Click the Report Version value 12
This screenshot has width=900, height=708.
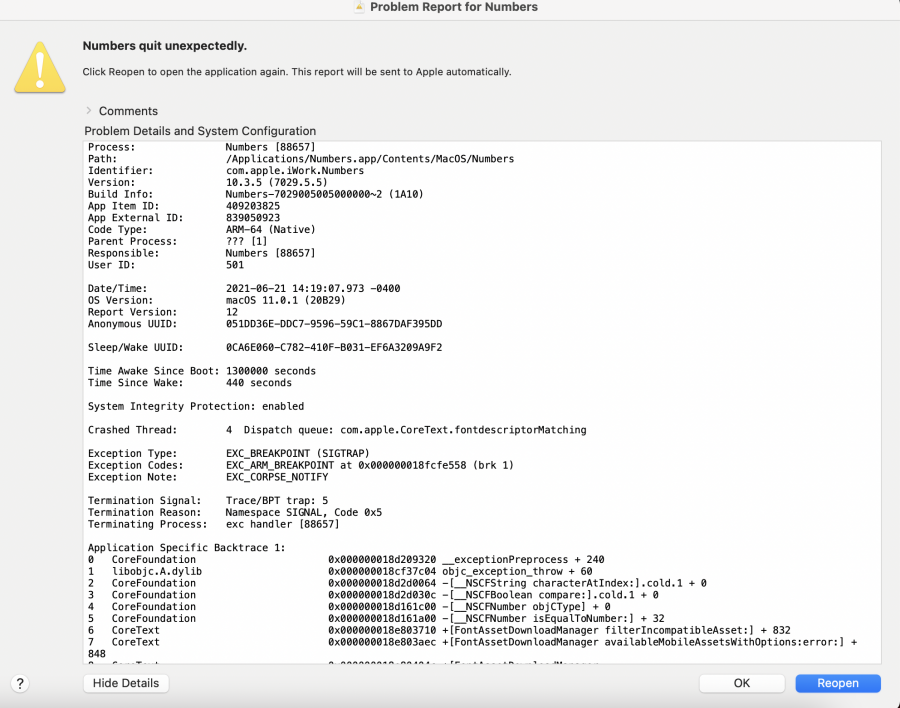tap(232, 312)
